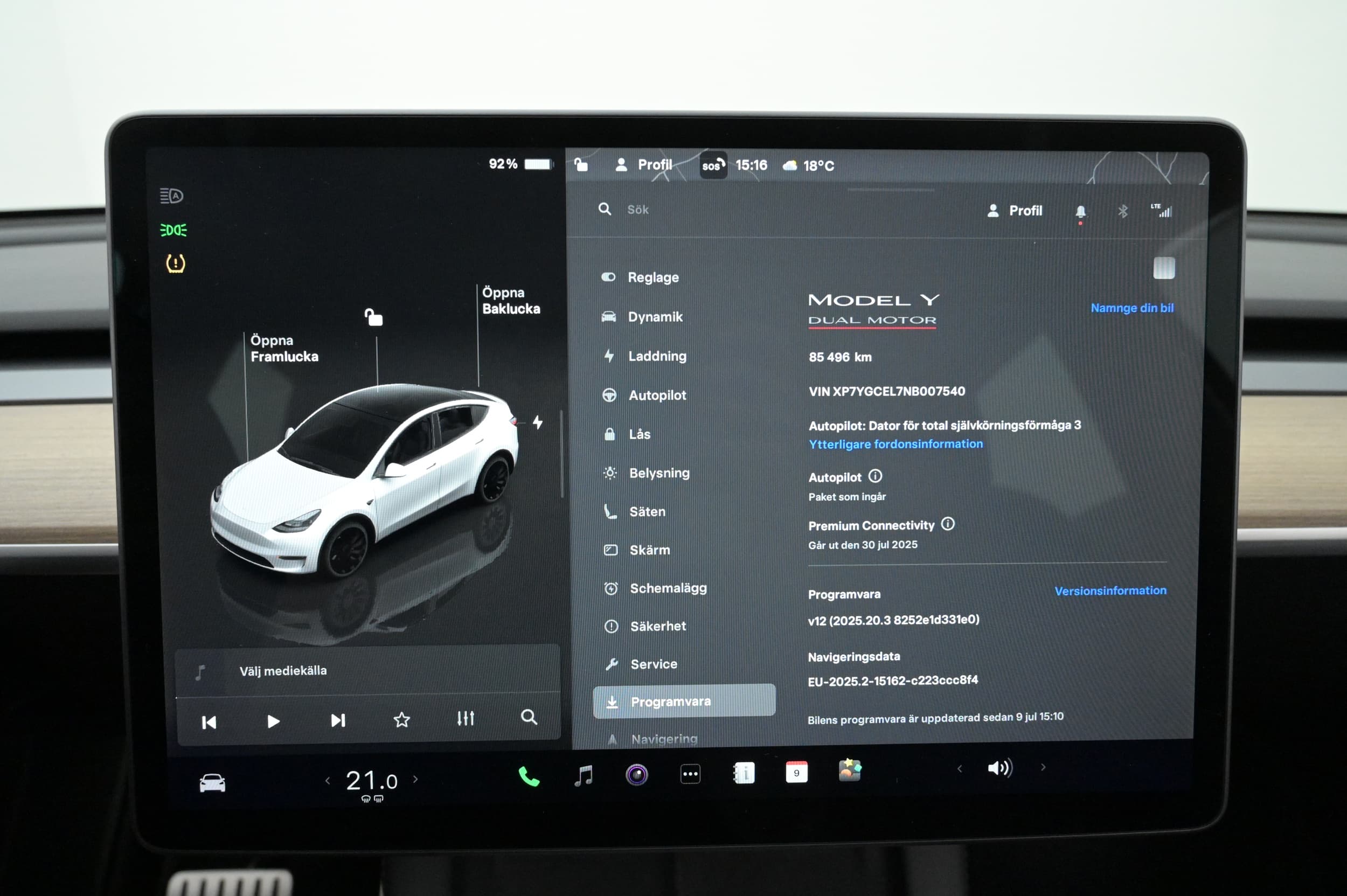This screenshot has height=896, width=1347.
Task: Tap the lock icon above the car
Action: [x=374, y=317]
